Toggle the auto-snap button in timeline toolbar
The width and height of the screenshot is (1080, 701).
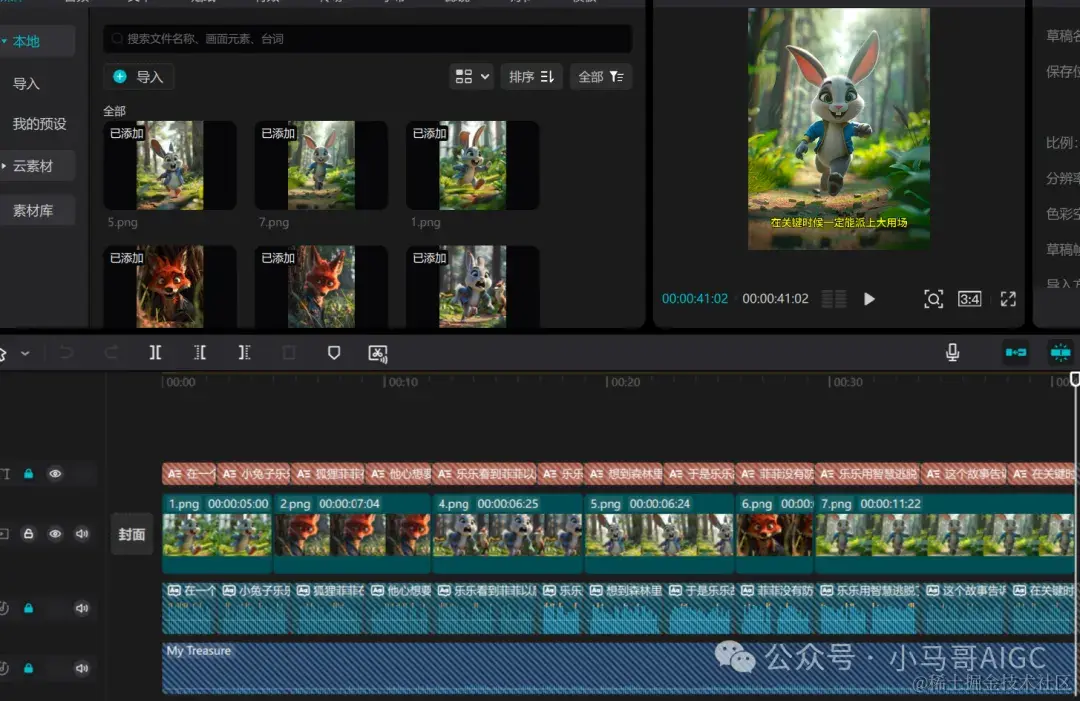(x=1061, y=353)
